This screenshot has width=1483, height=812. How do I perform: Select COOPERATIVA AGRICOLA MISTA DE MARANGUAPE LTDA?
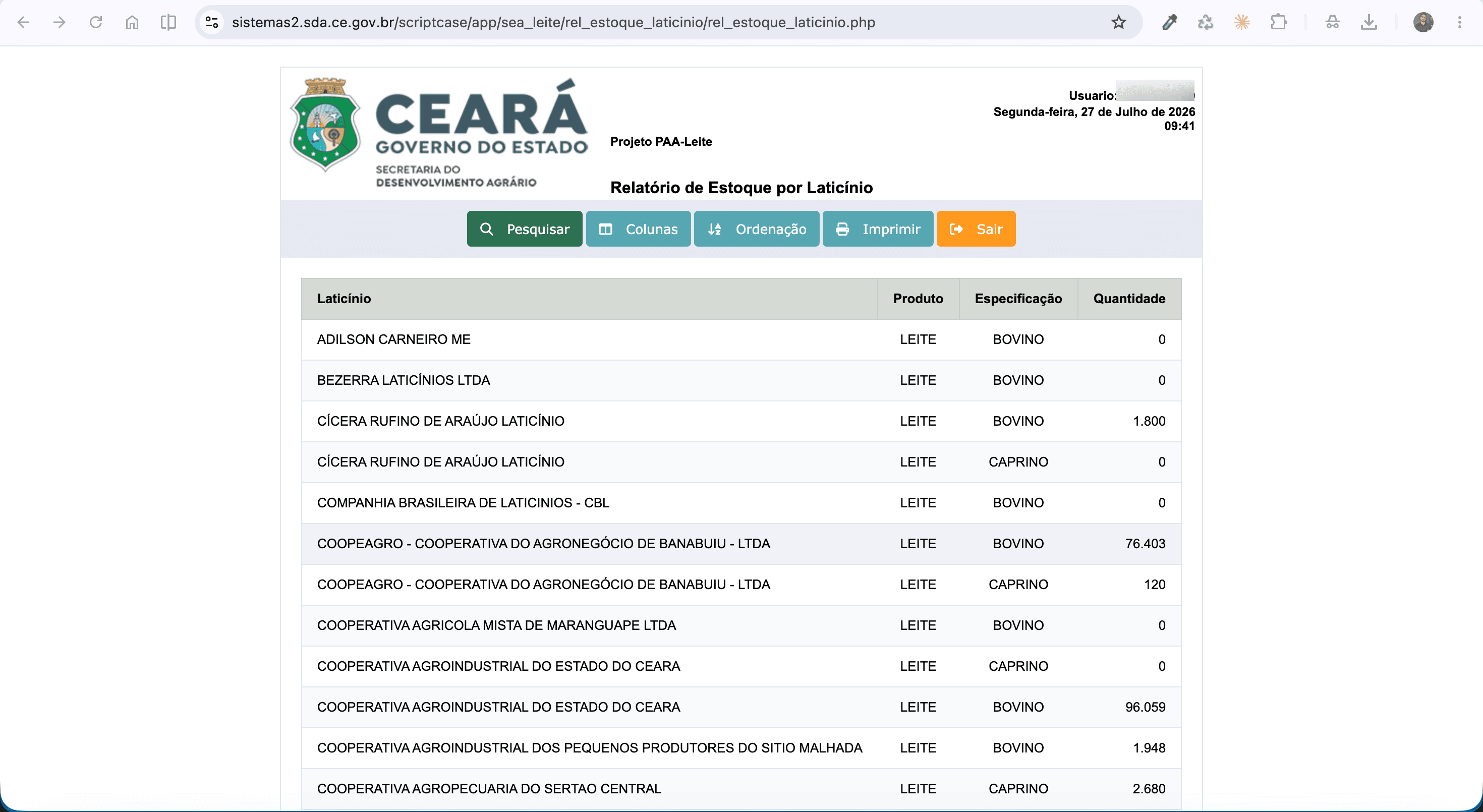click(x=741, y=625)
